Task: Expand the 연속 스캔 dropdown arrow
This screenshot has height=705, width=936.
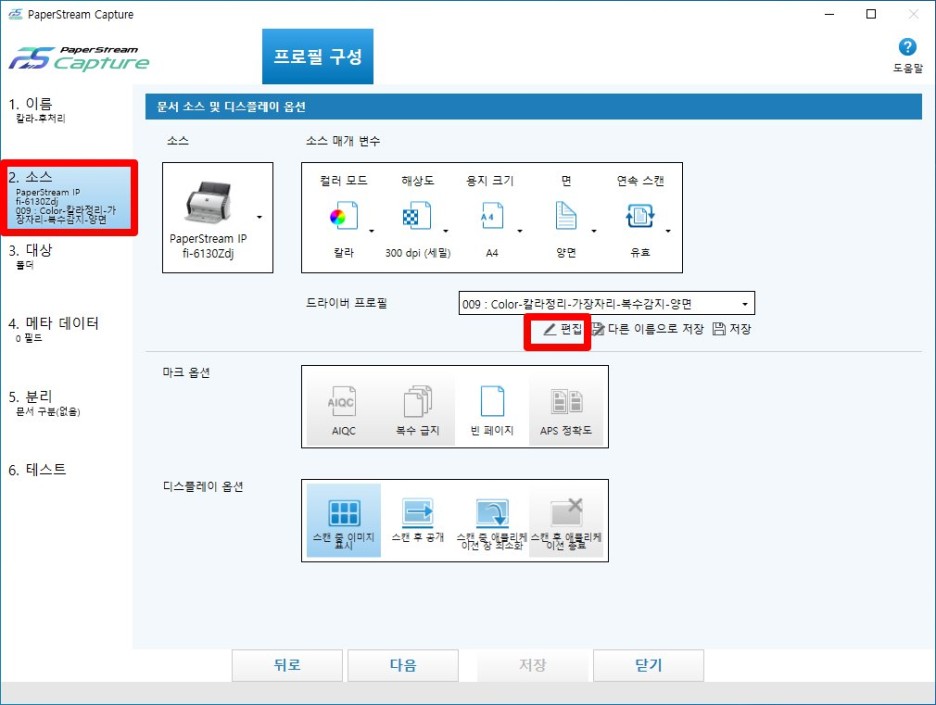Action: (668, 231)
